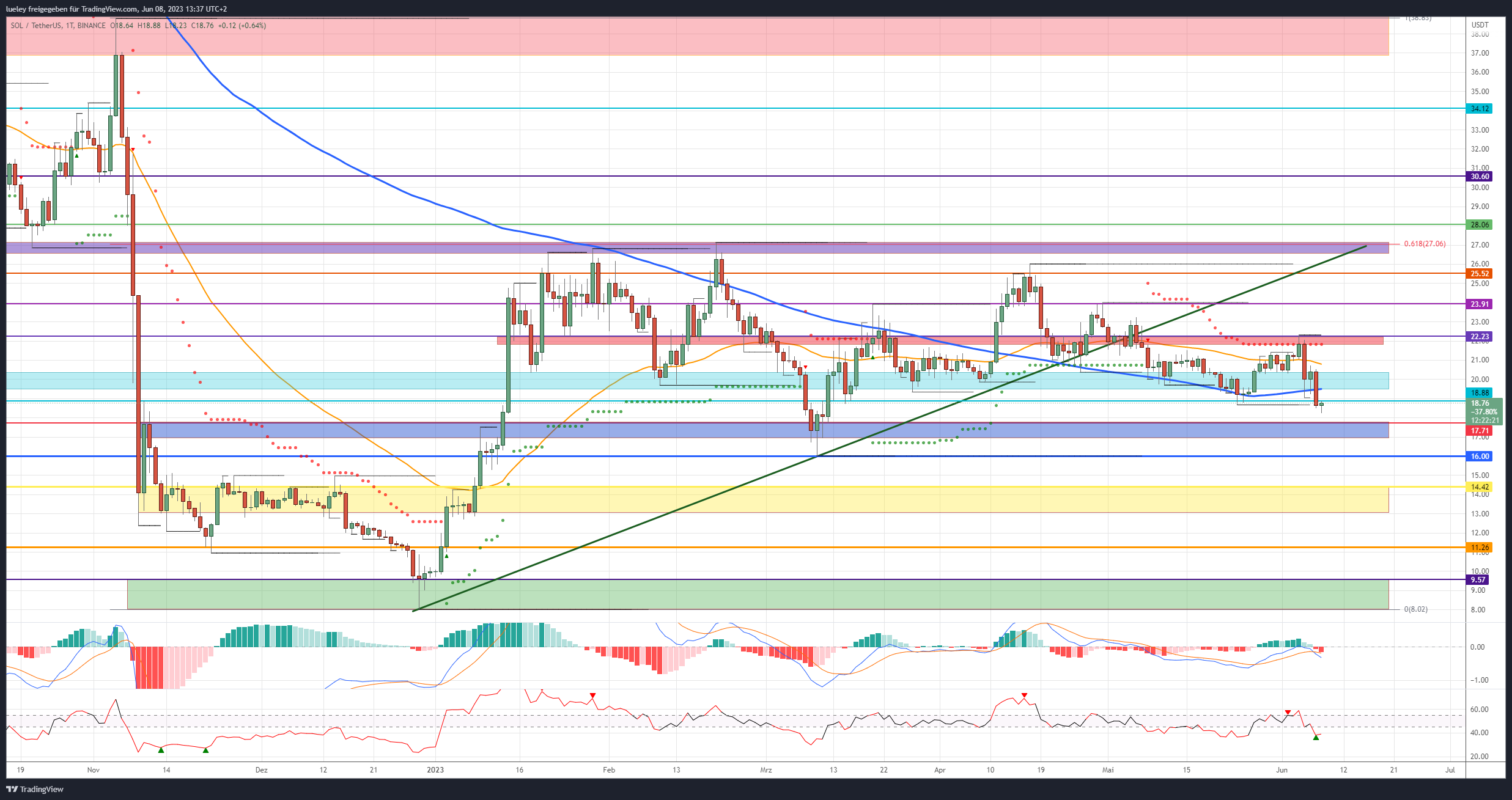The width and height of the screenshot is (1512, 800).
Task: Select the SOL / TetherUS symbol legend
Action: (x=37, y=26)
